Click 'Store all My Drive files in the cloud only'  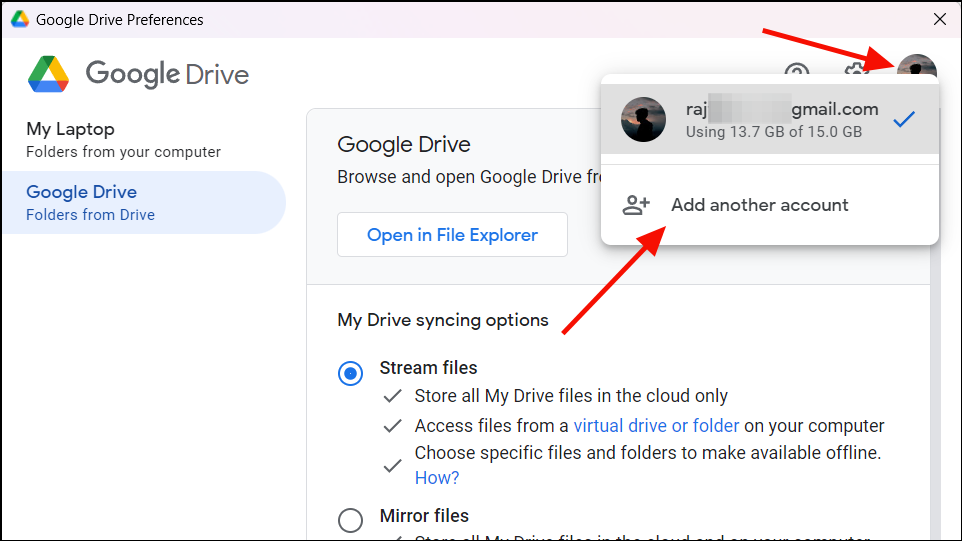571,396
